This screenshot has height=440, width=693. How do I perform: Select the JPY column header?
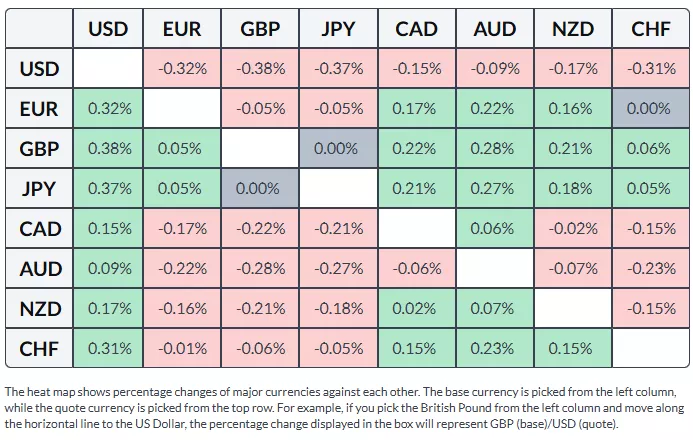pyautogui.click(x=339, y=29)
